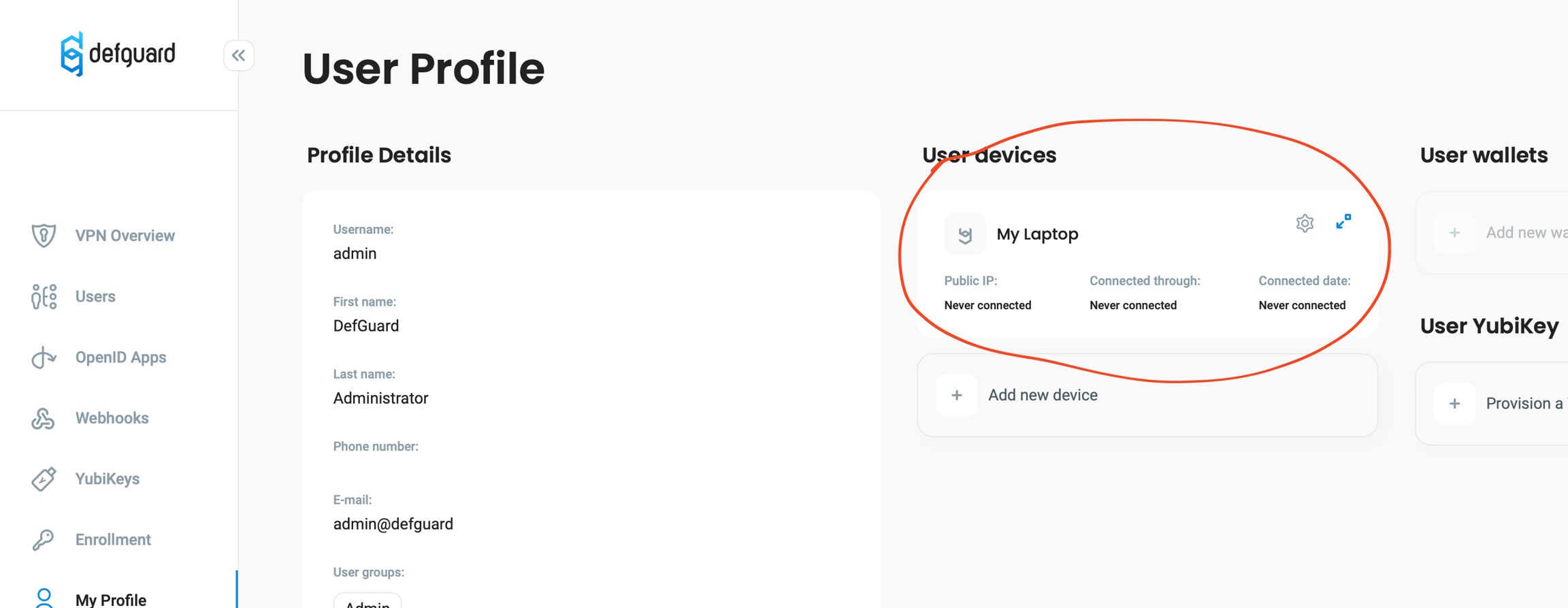Select the Admin user group tag
This screenshot has width=1568, height=608.
click(x=367, y=602)
